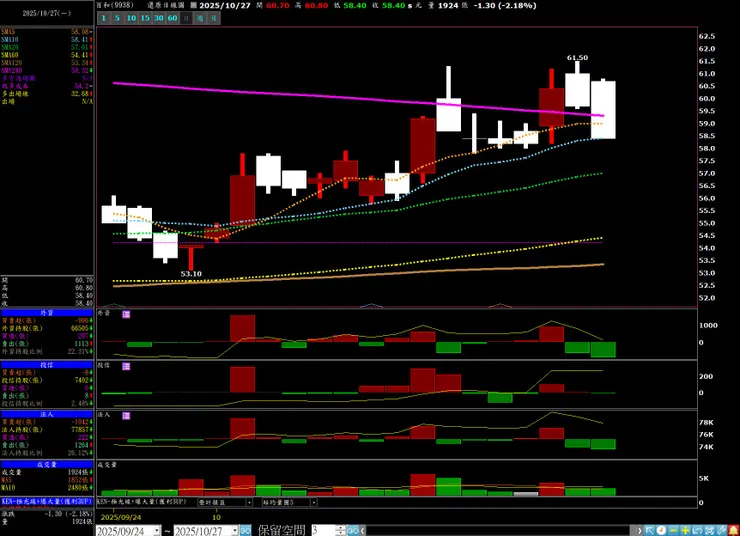This screenshot has height=536, width=740.
Task: Click the latest white candlestick on chart
Action: [603, 109]
